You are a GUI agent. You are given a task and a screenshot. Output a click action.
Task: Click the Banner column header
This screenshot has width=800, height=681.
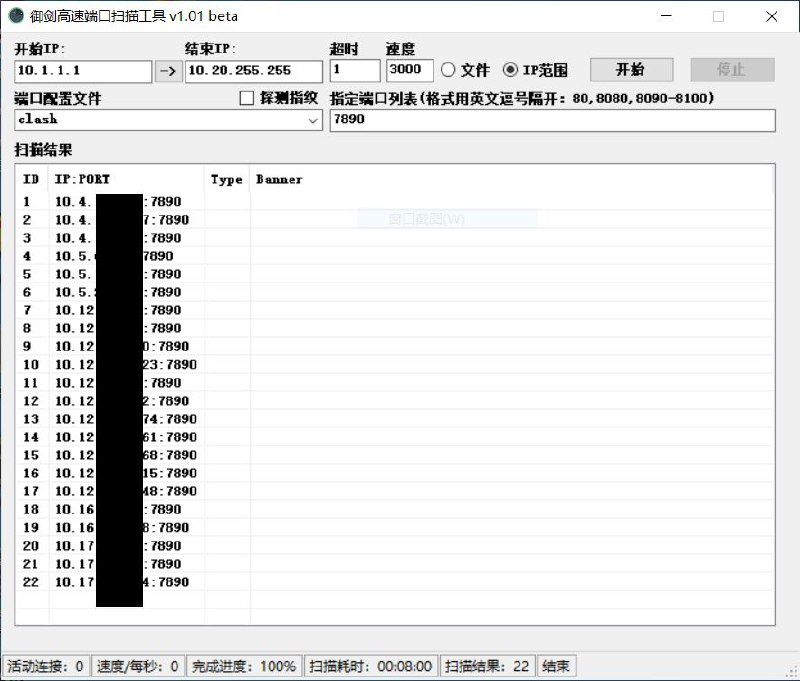pyautogui.click(x=511, y=179)
